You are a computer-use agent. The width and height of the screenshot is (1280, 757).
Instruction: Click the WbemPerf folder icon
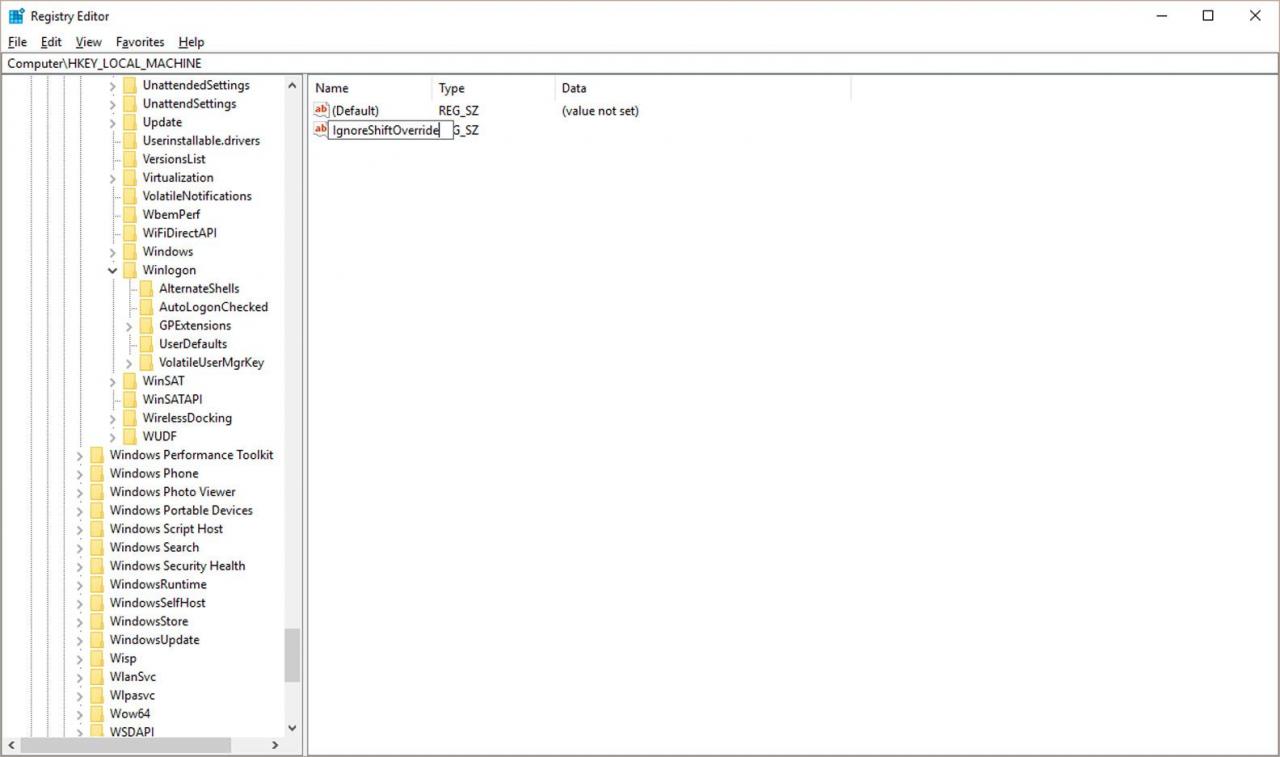point(130,214)
